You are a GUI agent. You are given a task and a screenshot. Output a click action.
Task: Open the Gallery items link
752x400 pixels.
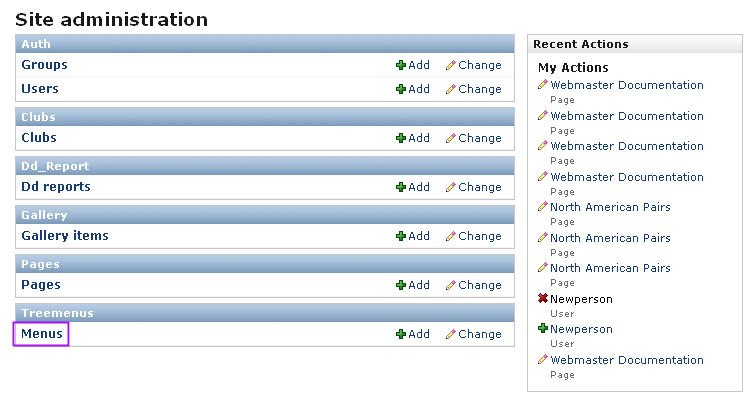(x=65, y=236)
